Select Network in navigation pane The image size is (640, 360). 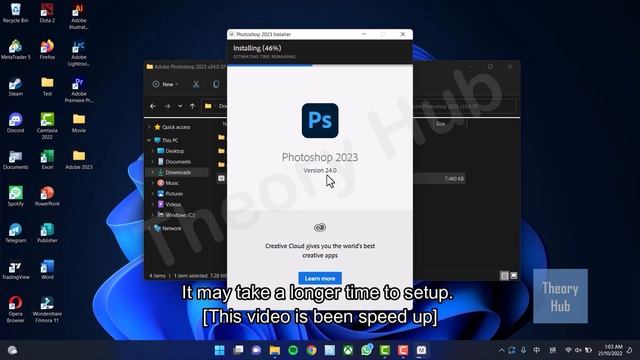(x=171, y=228)
